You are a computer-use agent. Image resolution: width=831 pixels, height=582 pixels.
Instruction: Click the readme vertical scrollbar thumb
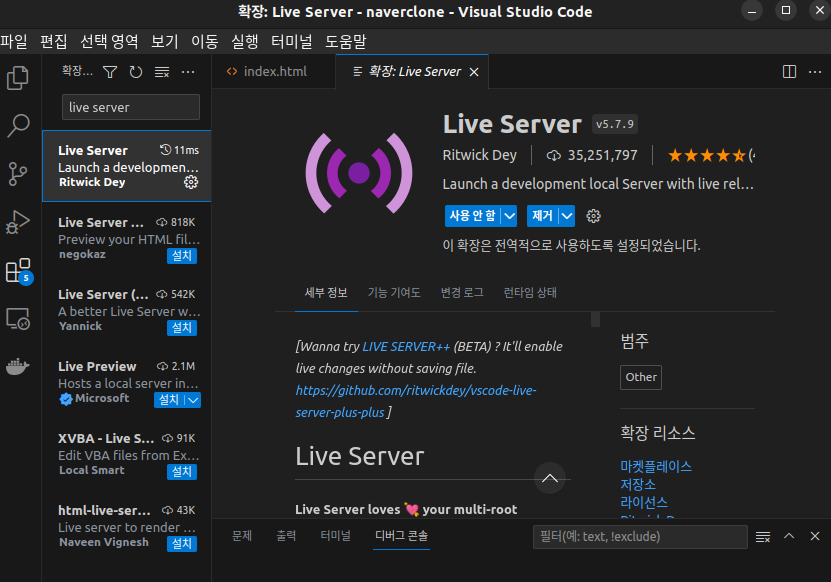[x=596, y=319]
